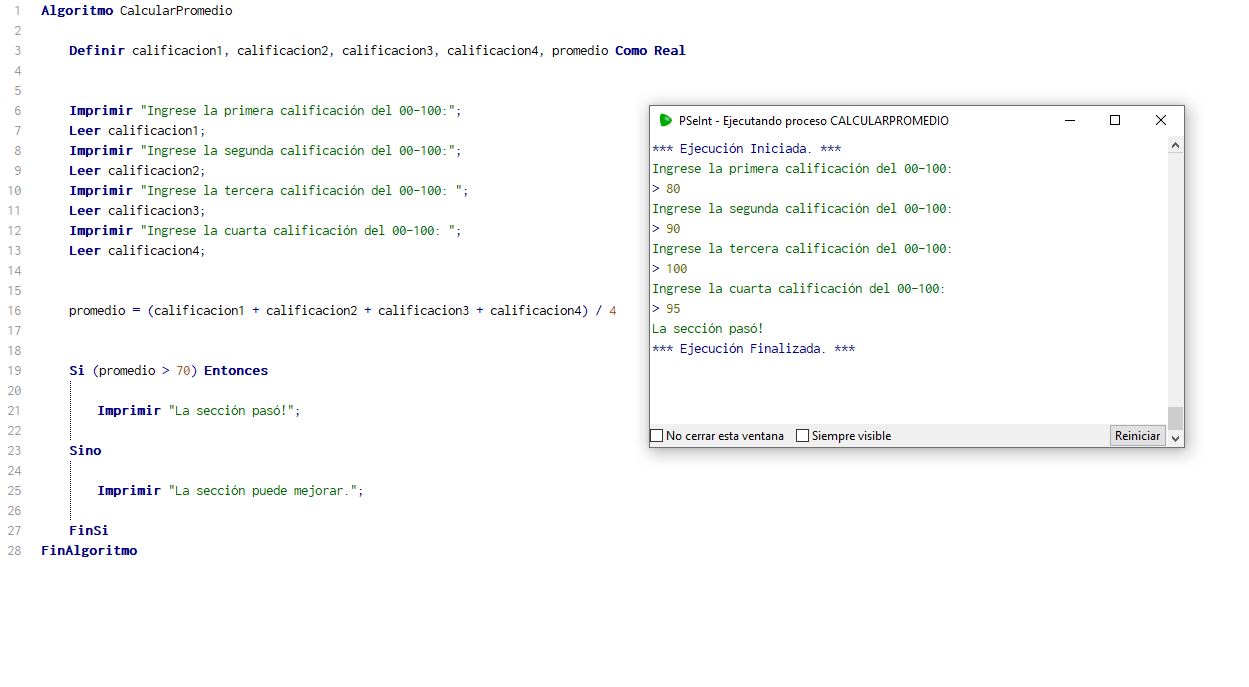Minimize the PSeInt execution window
The image size is (1249, 687).
(x=1070, y=120)
